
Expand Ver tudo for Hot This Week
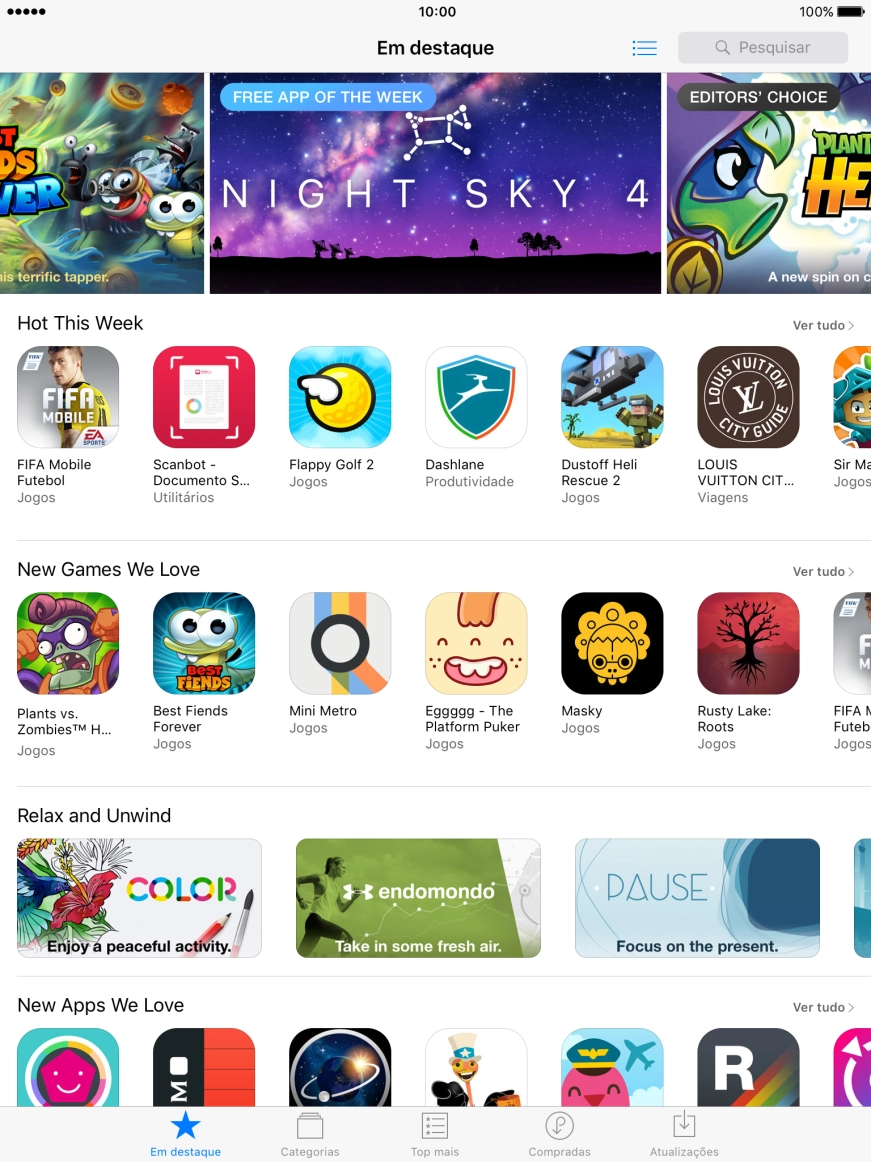coord(823,325)
